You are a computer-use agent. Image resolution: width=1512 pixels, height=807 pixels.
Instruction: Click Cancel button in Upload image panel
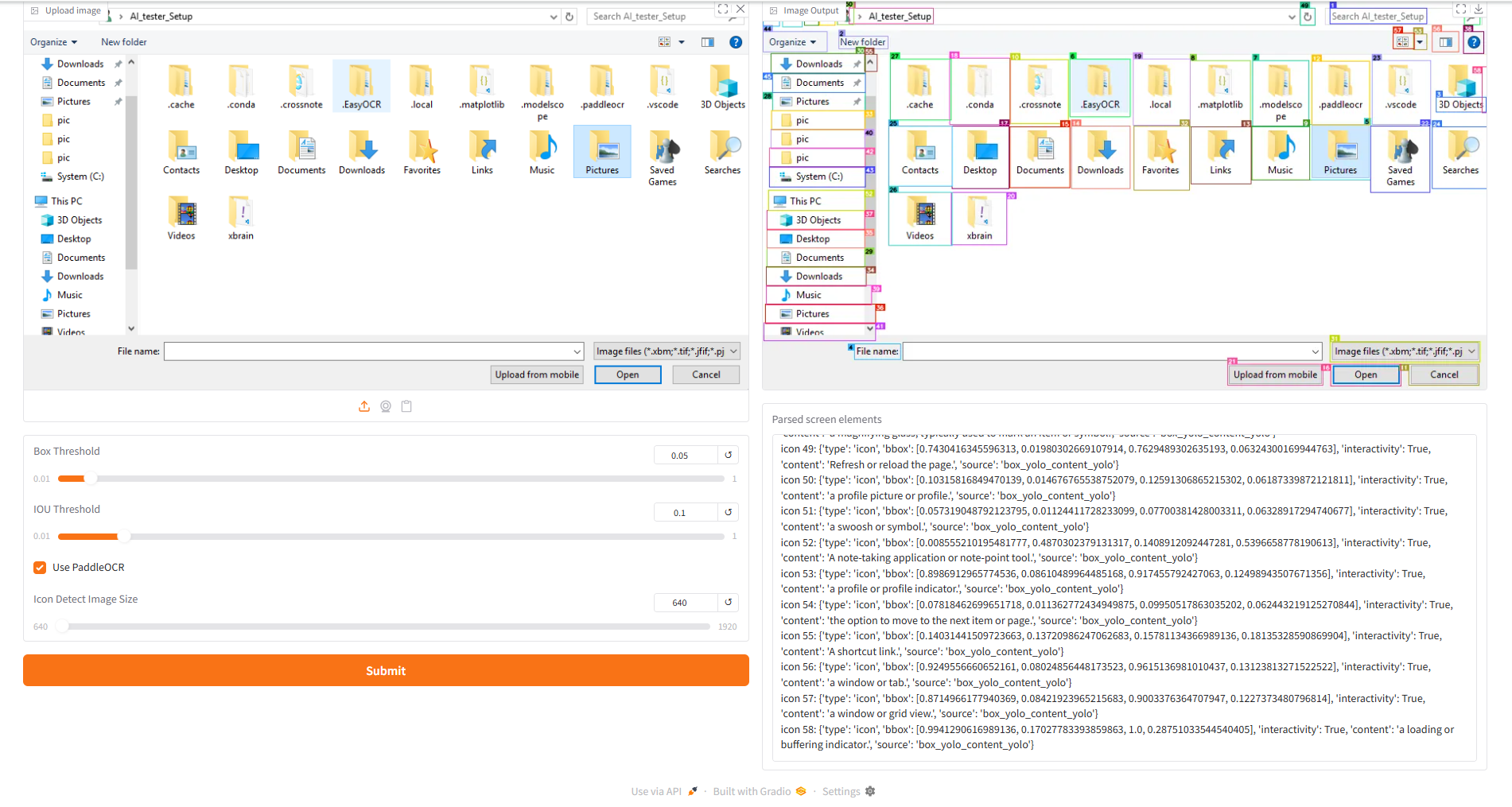[706, 374]
